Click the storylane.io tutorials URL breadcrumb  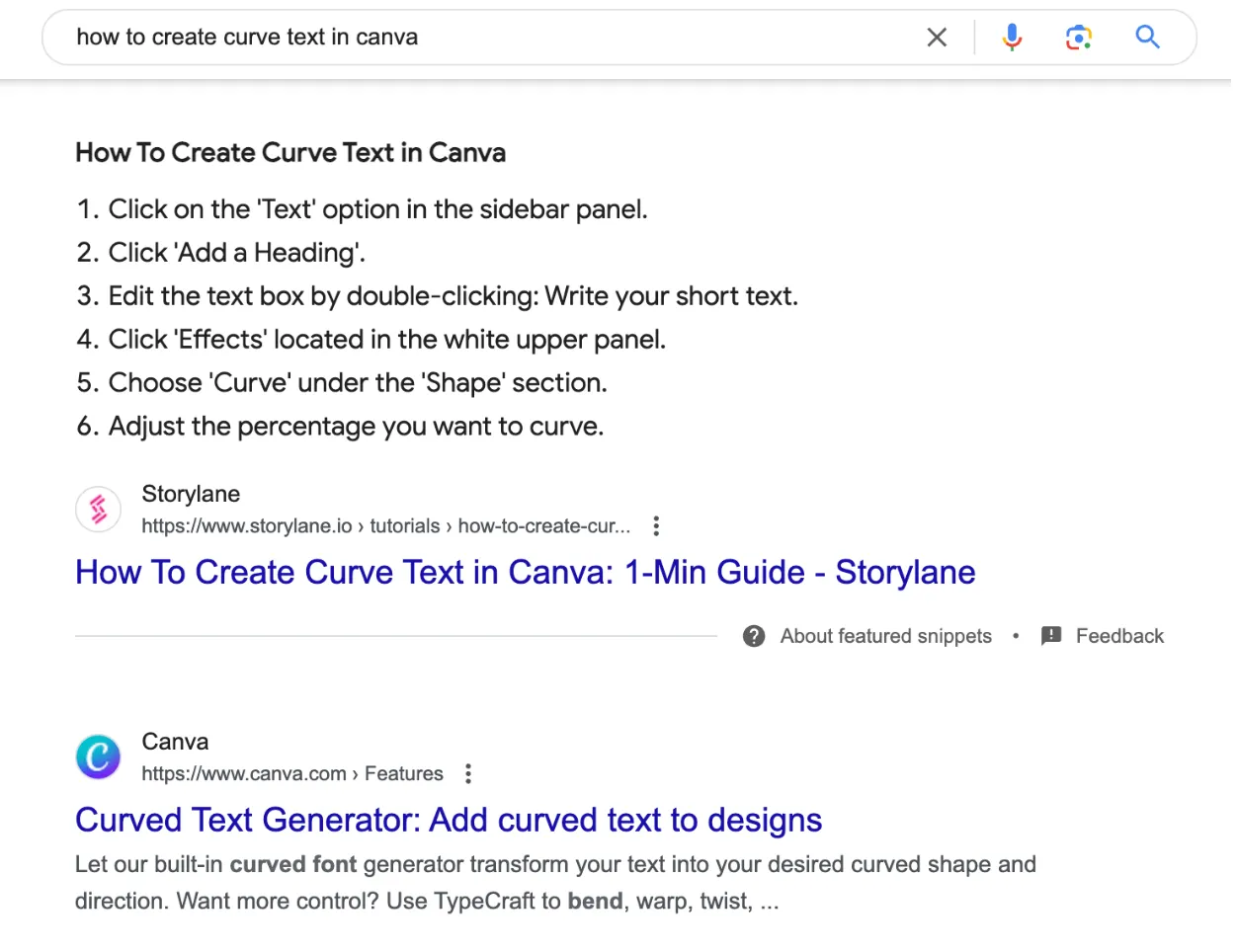tap(385, 526)
